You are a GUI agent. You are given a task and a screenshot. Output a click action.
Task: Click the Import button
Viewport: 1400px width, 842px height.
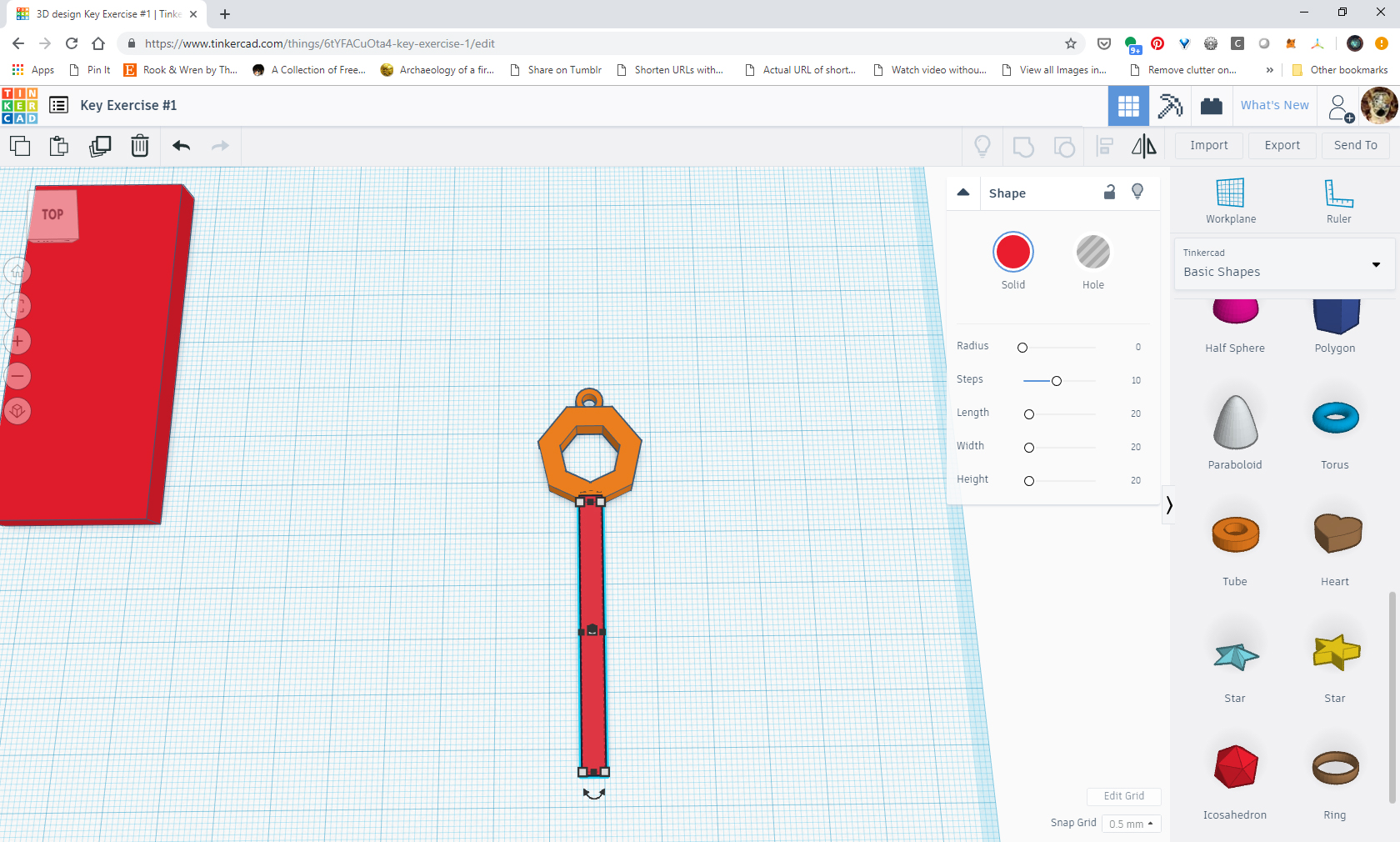coord(1209,145)
